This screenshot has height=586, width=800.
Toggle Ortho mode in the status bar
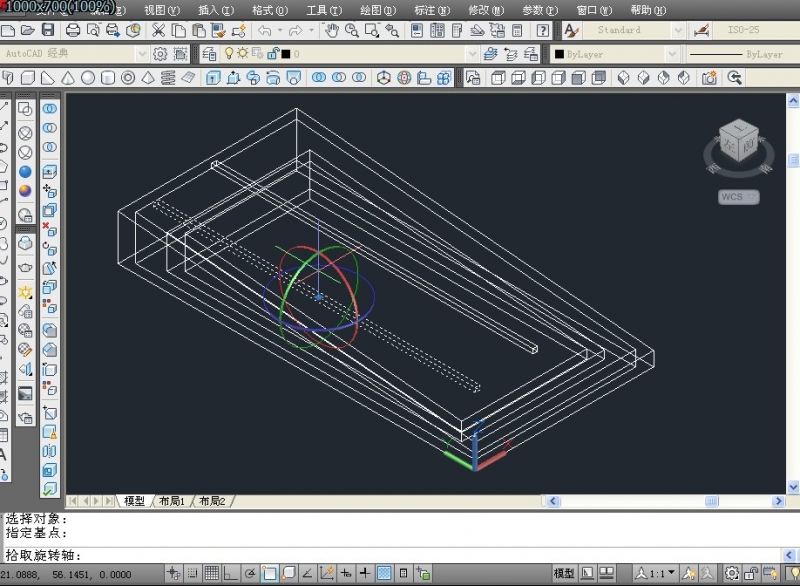coord(231,574)
